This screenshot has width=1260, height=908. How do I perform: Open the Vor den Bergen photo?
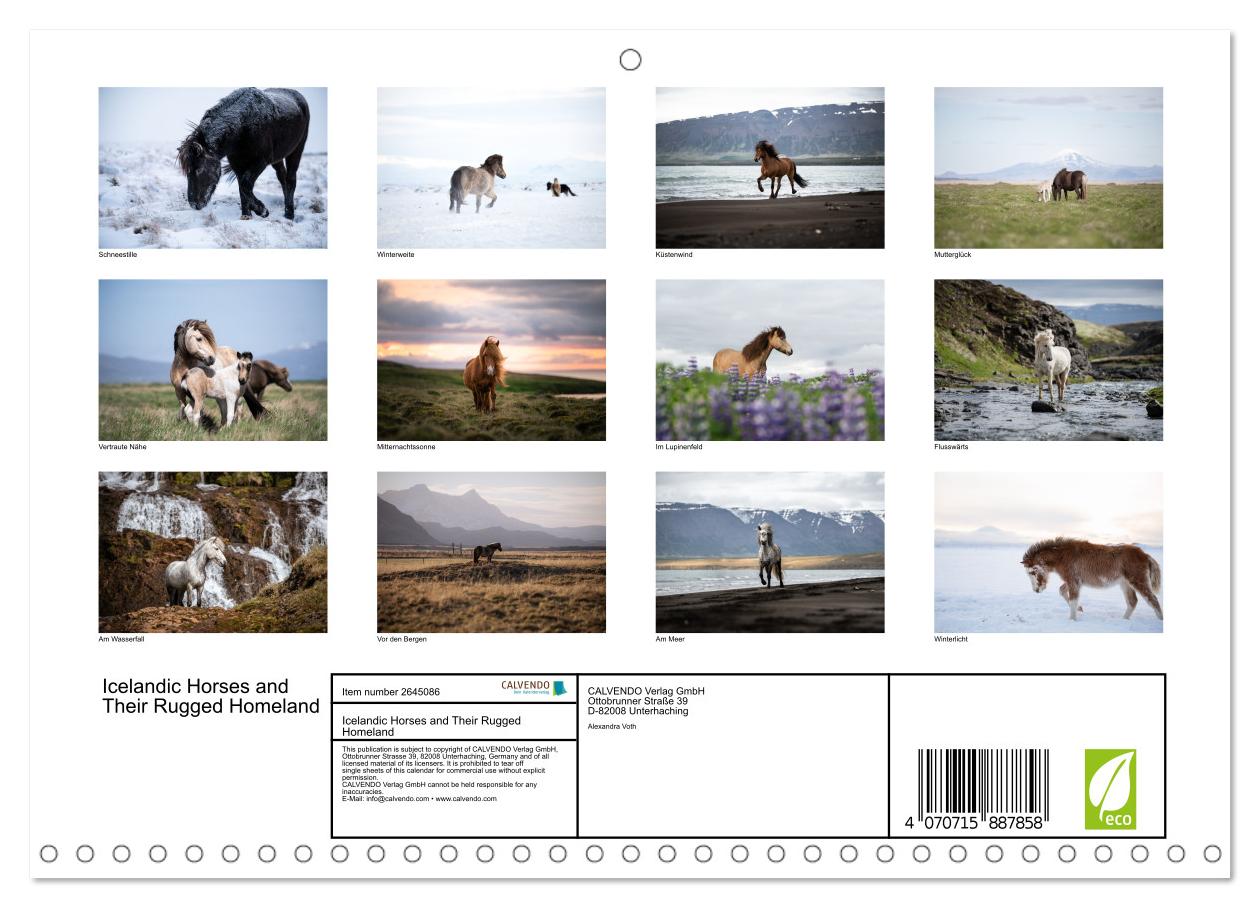491,552
